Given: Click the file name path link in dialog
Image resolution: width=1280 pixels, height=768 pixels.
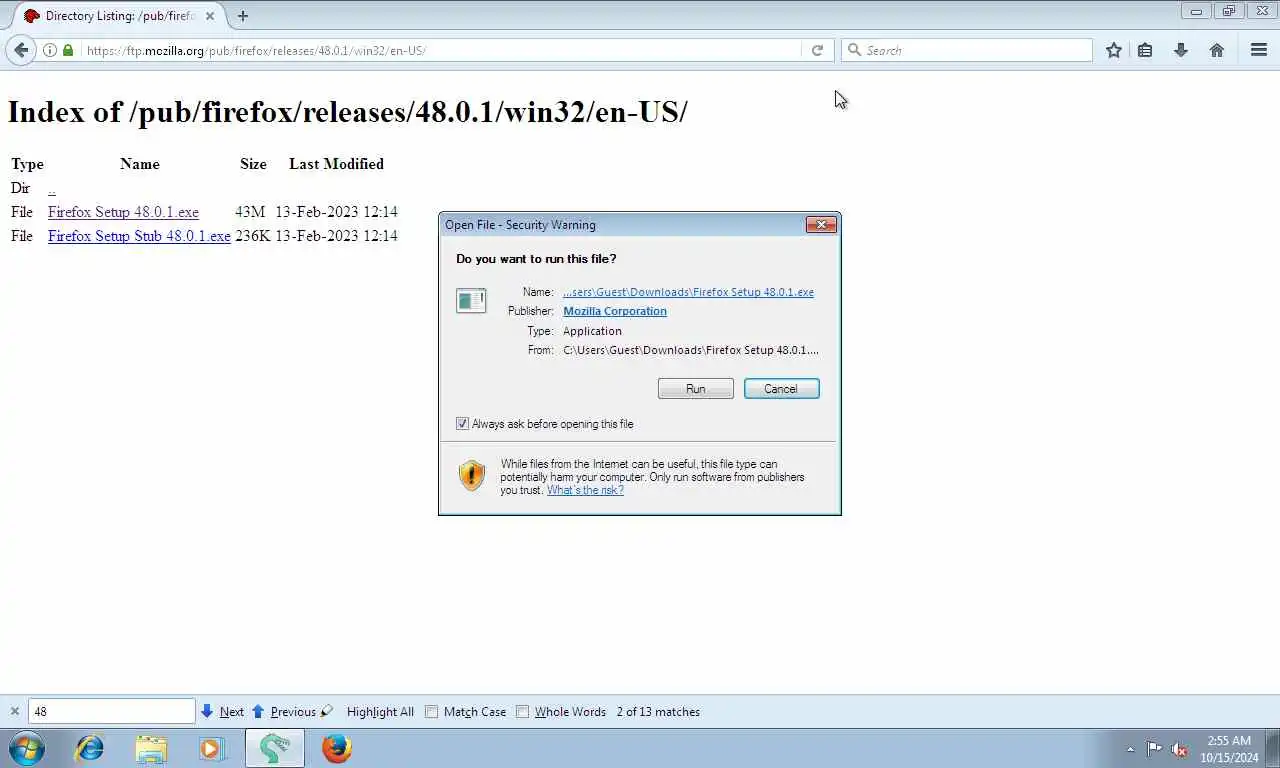Looking at the screenshot, I should [x=688, y=292].
